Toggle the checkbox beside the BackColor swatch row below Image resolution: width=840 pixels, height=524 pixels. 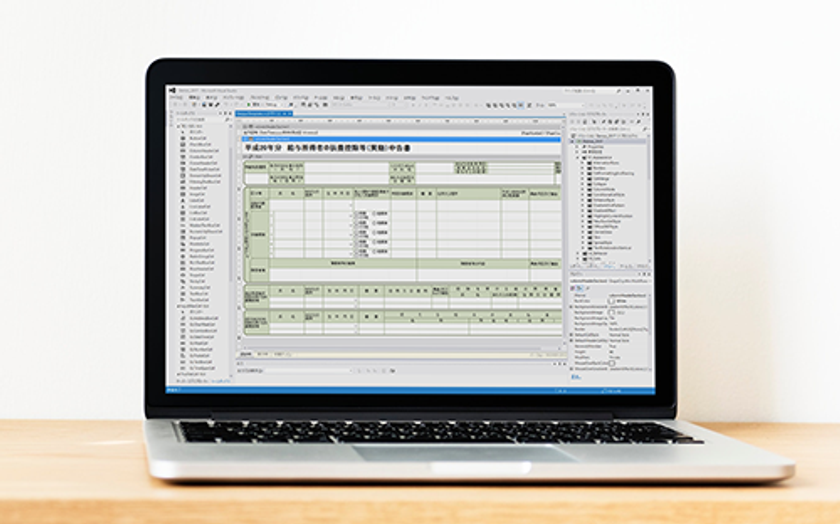612,312
